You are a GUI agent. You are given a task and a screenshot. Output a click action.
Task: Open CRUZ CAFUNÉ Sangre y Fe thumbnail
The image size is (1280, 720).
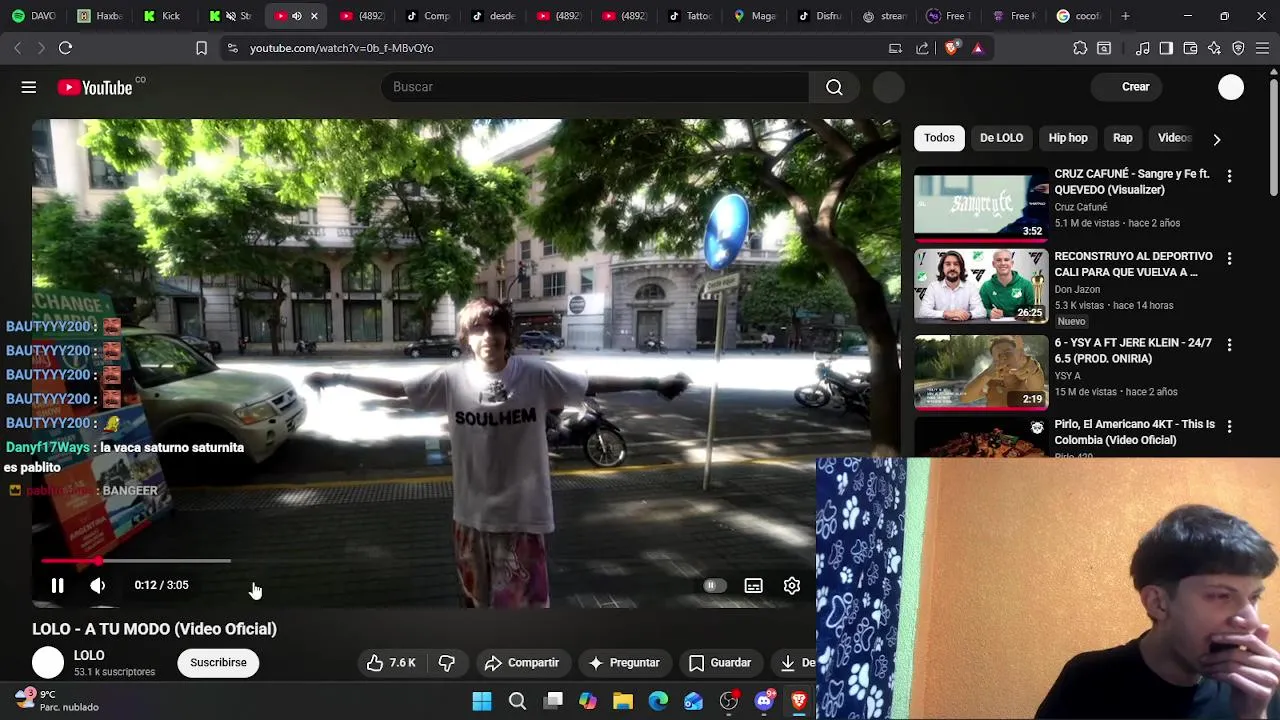click(x=981, y=204)
